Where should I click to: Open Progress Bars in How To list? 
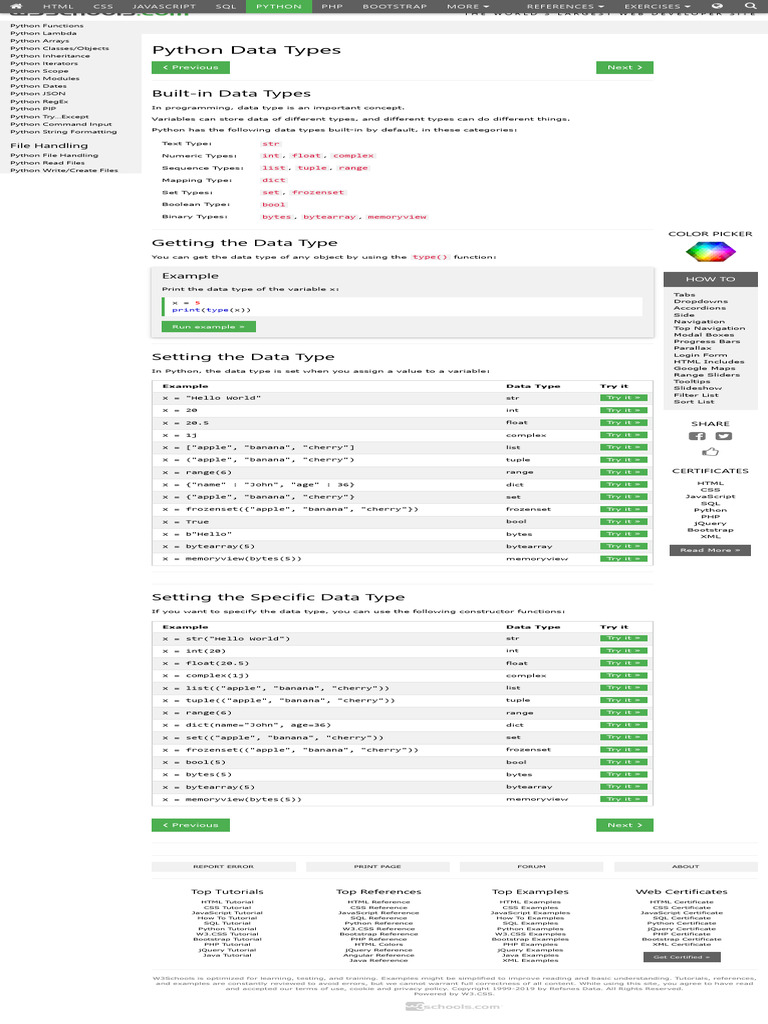tap(707, 342)
